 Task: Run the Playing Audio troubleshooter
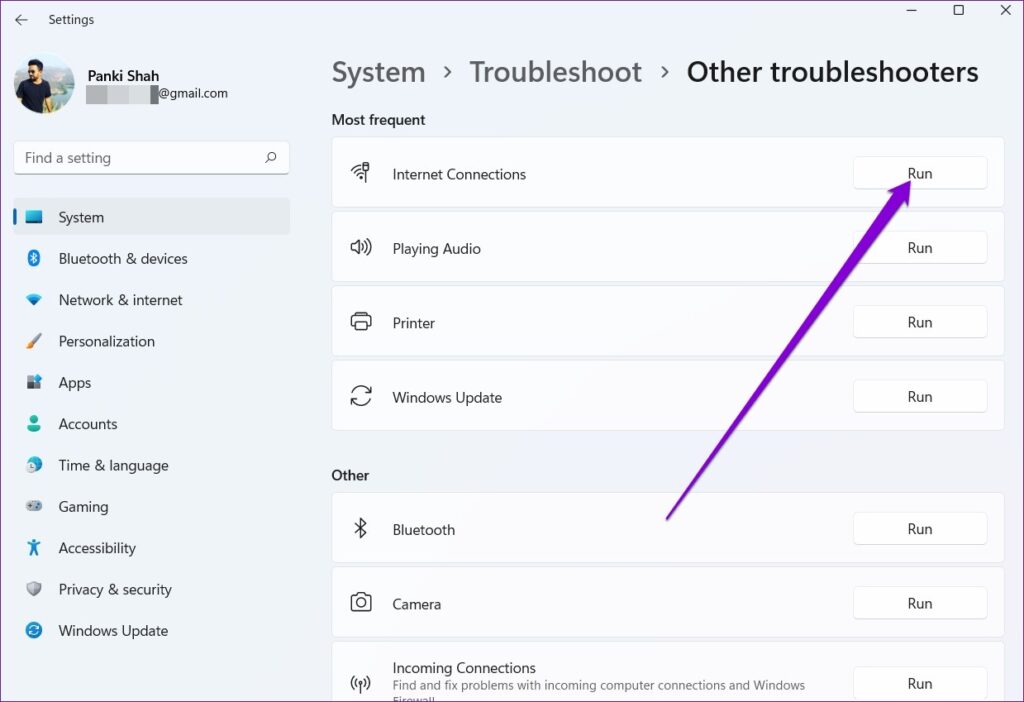pyautogui.click(x=919, y=247)
